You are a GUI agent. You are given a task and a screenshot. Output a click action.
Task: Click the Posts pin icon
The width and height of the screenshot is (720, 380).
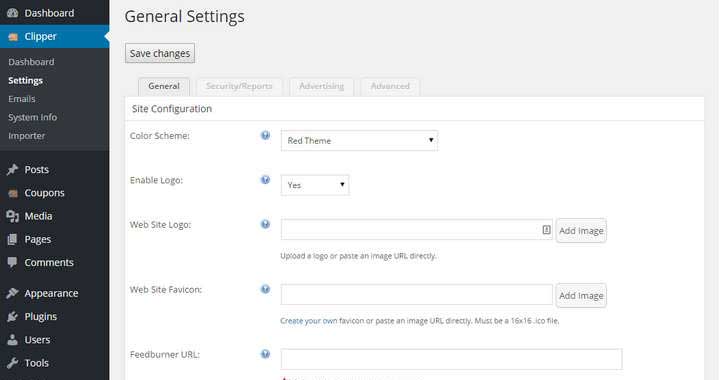(x=12, y=170)
